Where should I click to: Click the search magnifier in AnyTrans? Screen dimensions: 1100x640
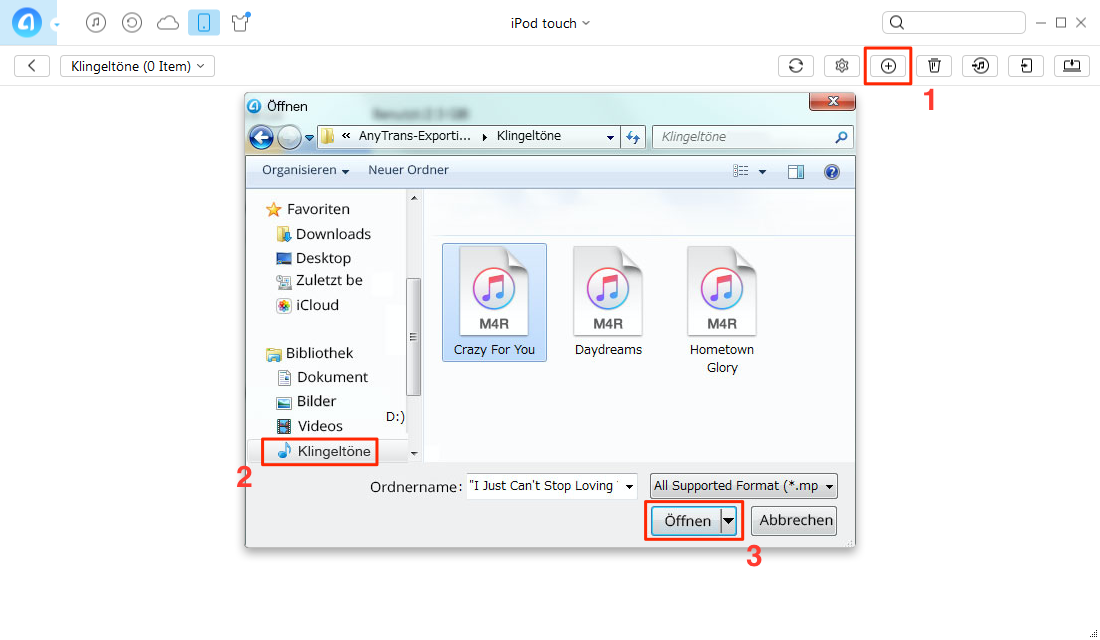pyautogui.click(x=897, y=22)
